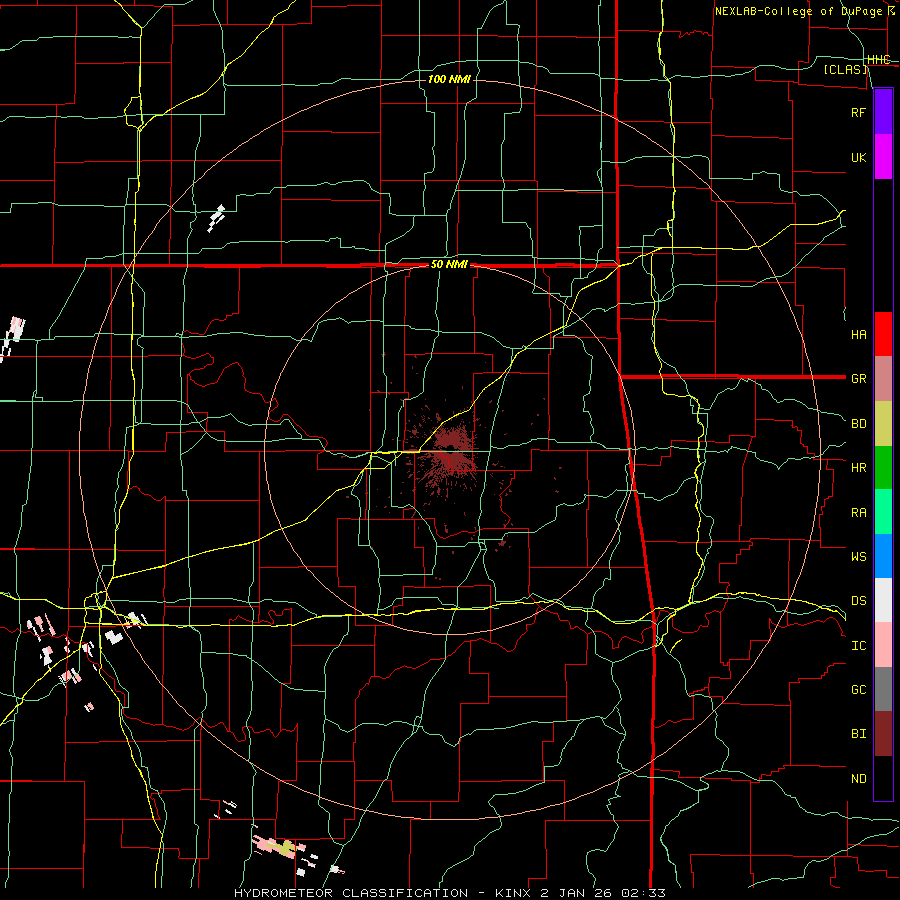Click the HYDROMETEOR CLASSIFICATION caption text

click(351, 893)
